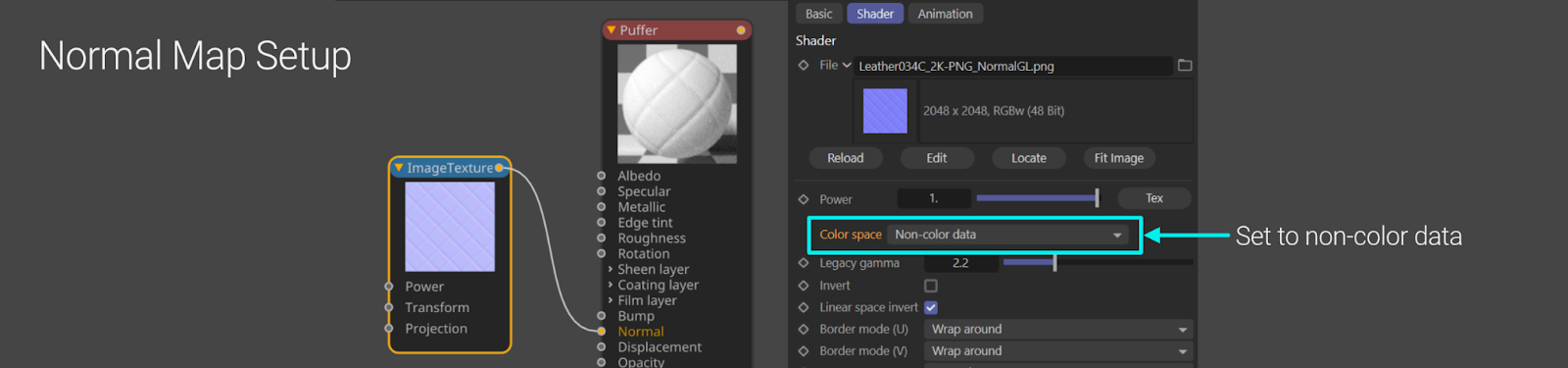
Task: Click the Reload button
Action: click(x=846, y=158)
